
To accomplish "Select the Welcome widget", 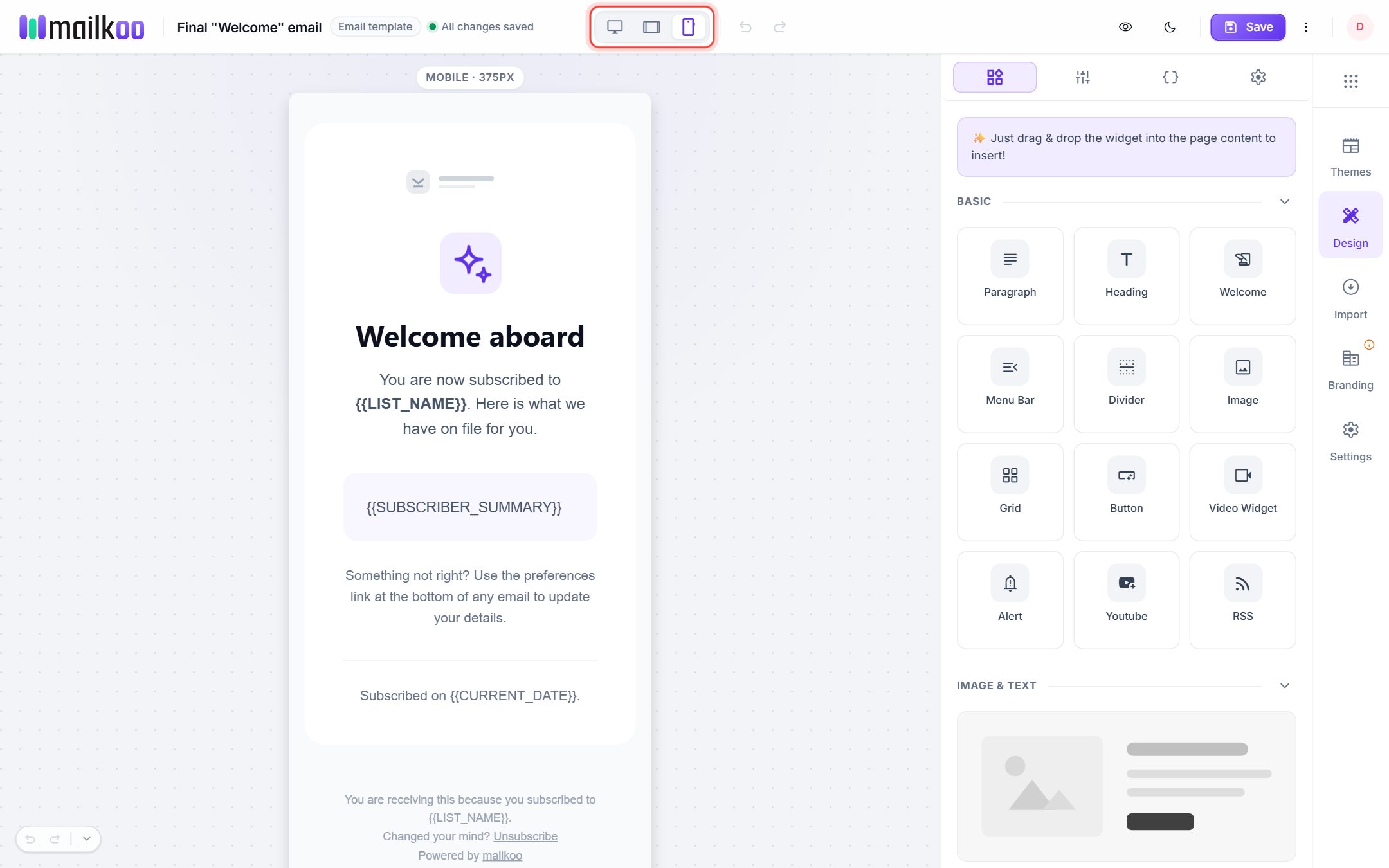I will point(1242,275).
